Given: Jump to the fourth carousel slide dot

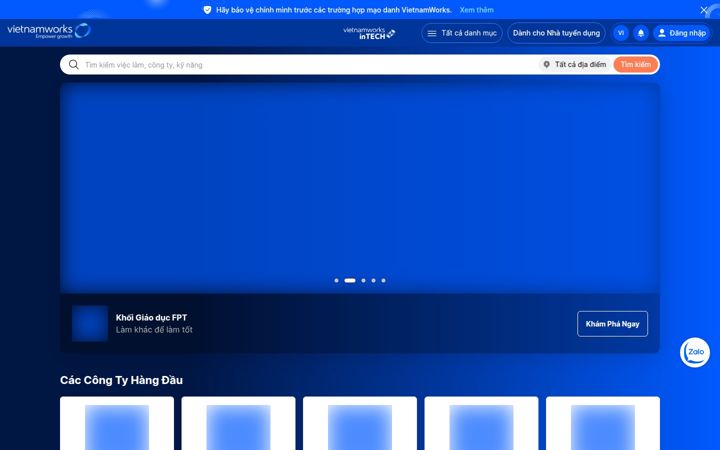Looking at the screenshot, I should pos(373,280).
